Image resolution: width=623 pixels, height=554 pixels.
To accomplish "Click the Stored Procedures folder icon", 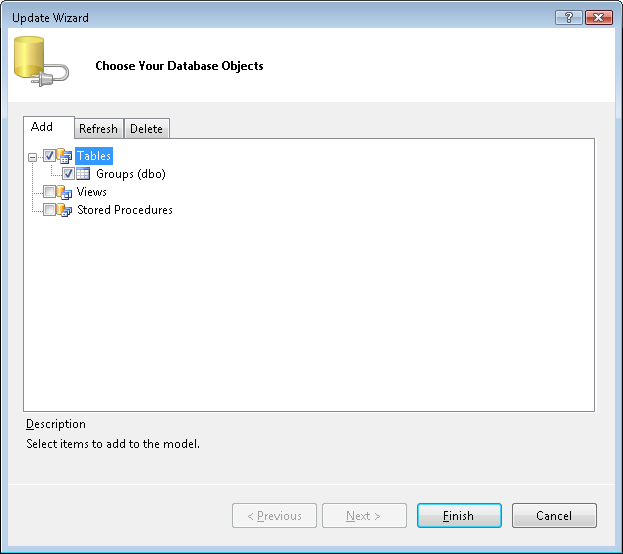I will click(x=64, y=210).
